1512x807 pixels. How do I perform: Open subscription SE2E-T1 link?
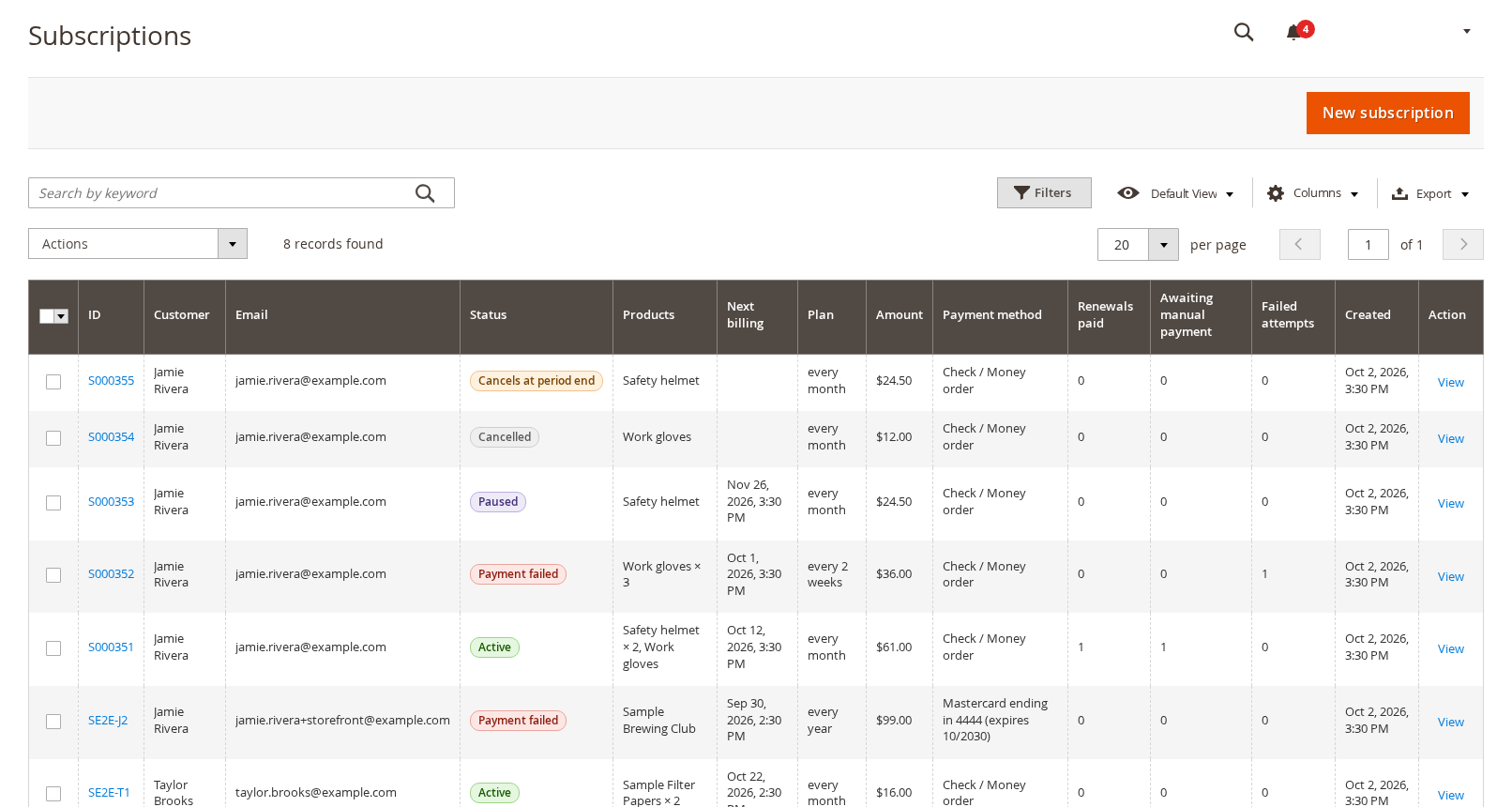point(109,793)
